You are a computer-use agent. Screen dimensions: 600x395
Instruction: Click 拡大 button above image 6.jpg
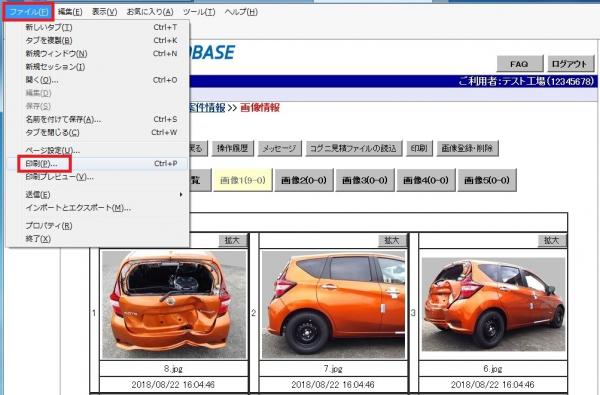[552, 240]
